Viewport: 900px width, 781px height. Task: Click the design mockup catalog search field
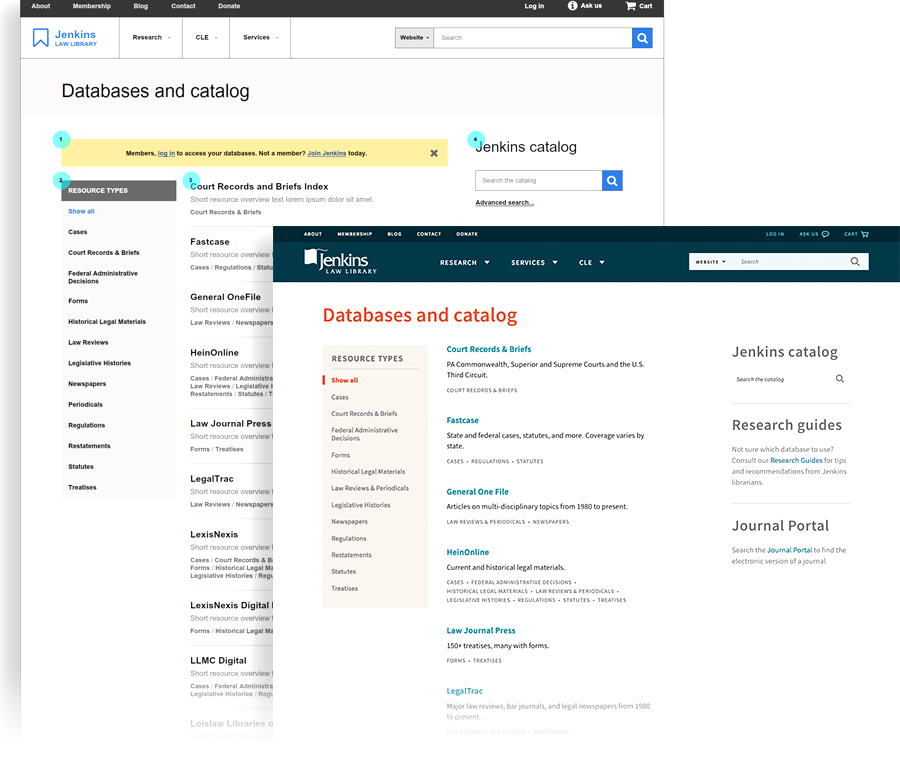click(783, 379)
